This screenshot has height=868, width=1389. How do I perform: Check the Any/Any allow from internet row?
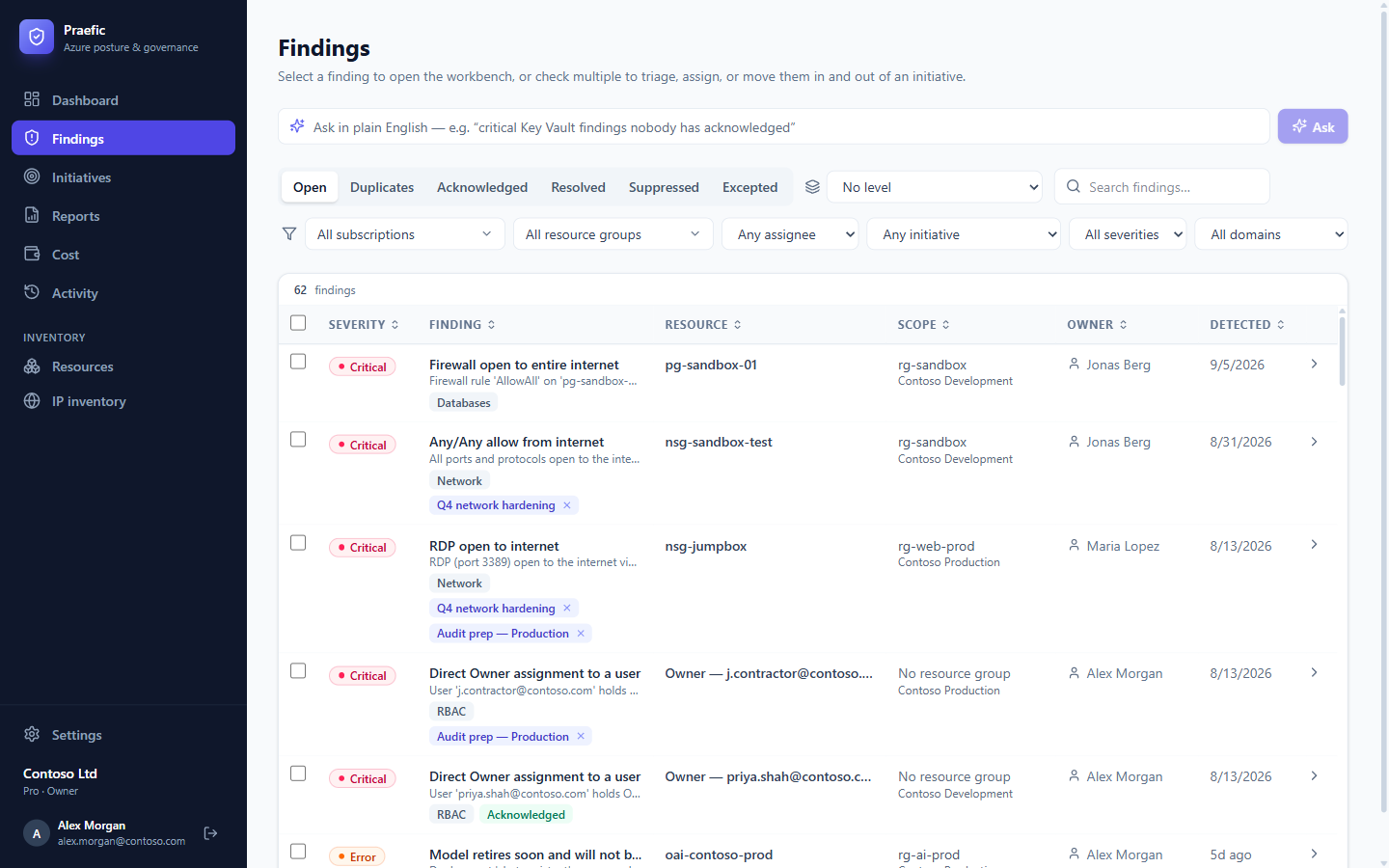pyautogui.click(x=298, y=439)
